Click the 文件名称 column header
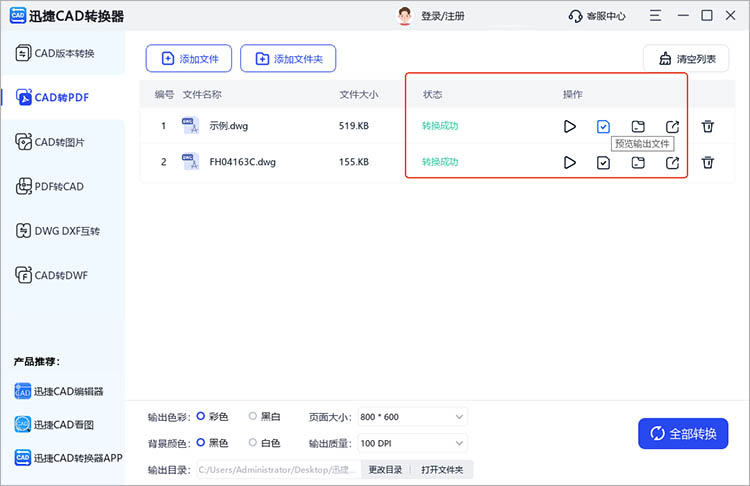The width and height of the screenshot is (750, 486). tap(202, 94)
